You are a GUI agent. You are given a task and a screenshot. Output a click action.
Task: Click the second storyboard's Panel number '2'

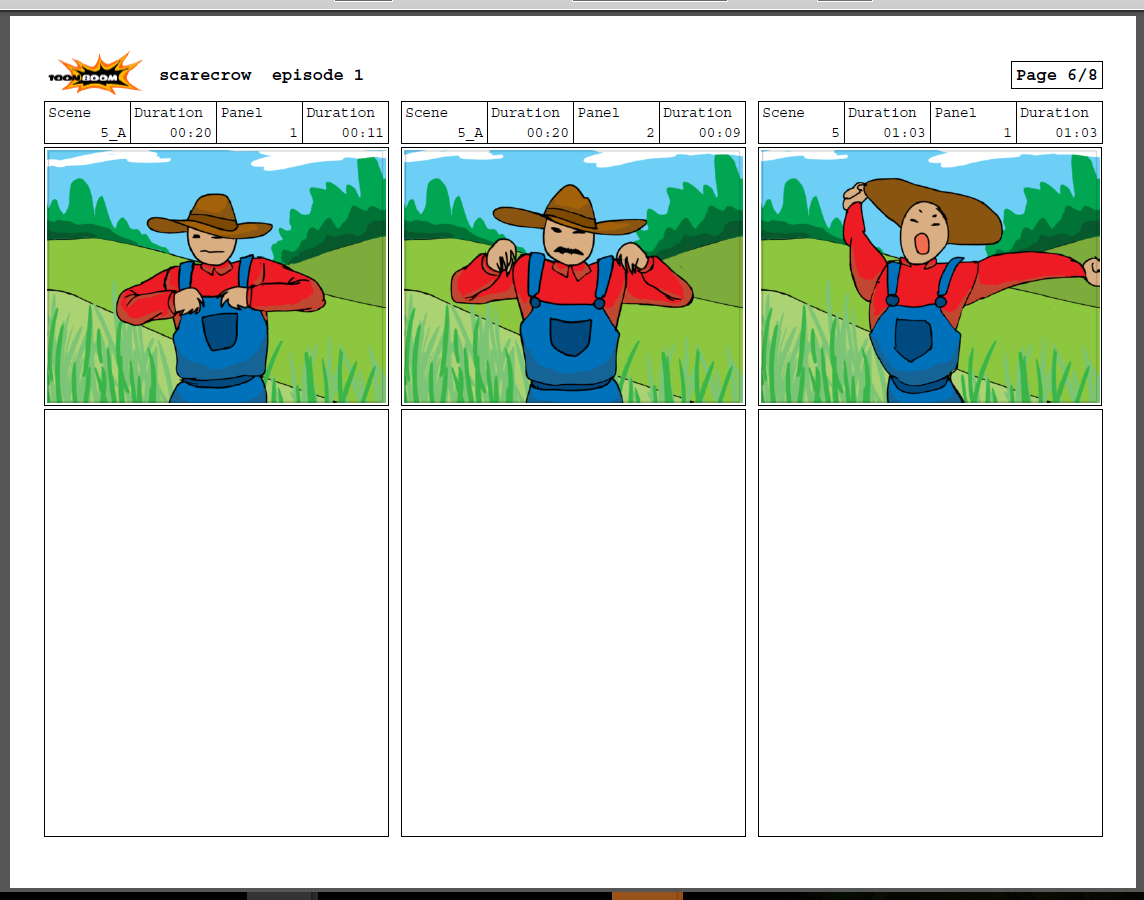tap(650, 133)
